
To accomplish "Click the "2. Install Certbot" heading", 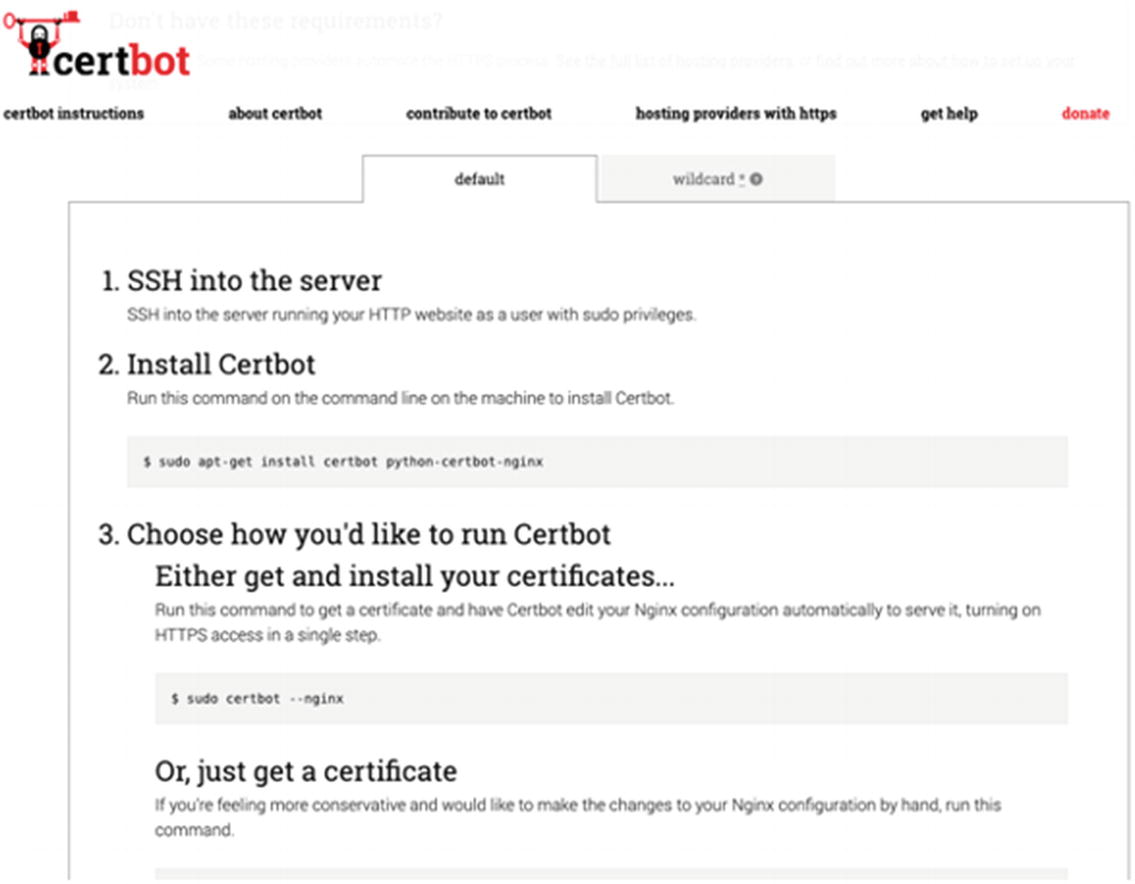I will [207, 364].
